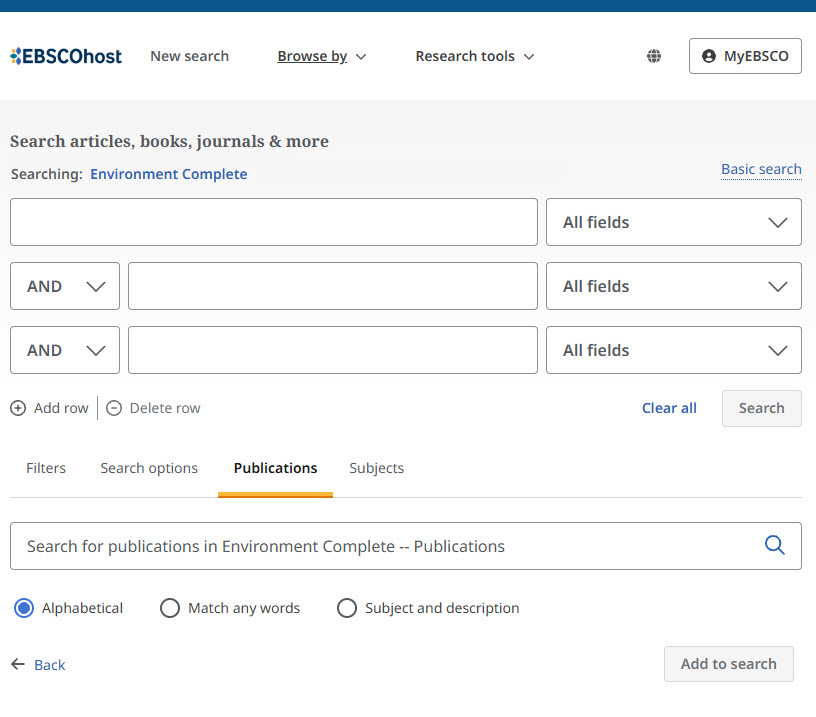This screenshot has height=717, width=816.
Task: Open the first row All fields dropdown
Action: click(673, 222)
